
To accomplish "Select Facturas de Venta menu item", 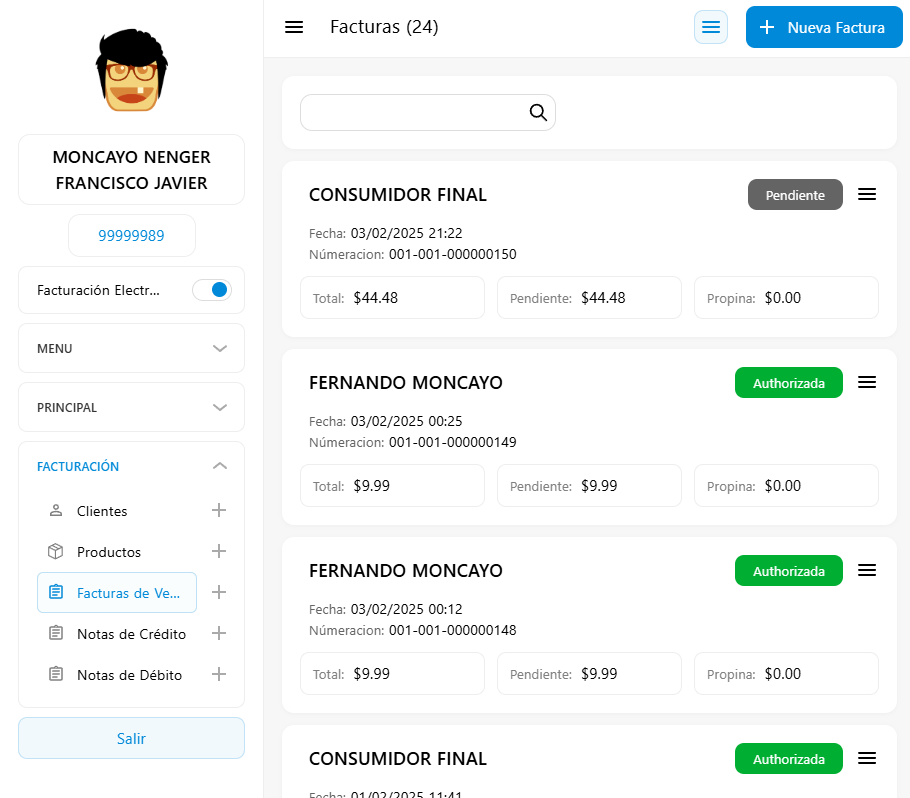I will click(117, 593).
